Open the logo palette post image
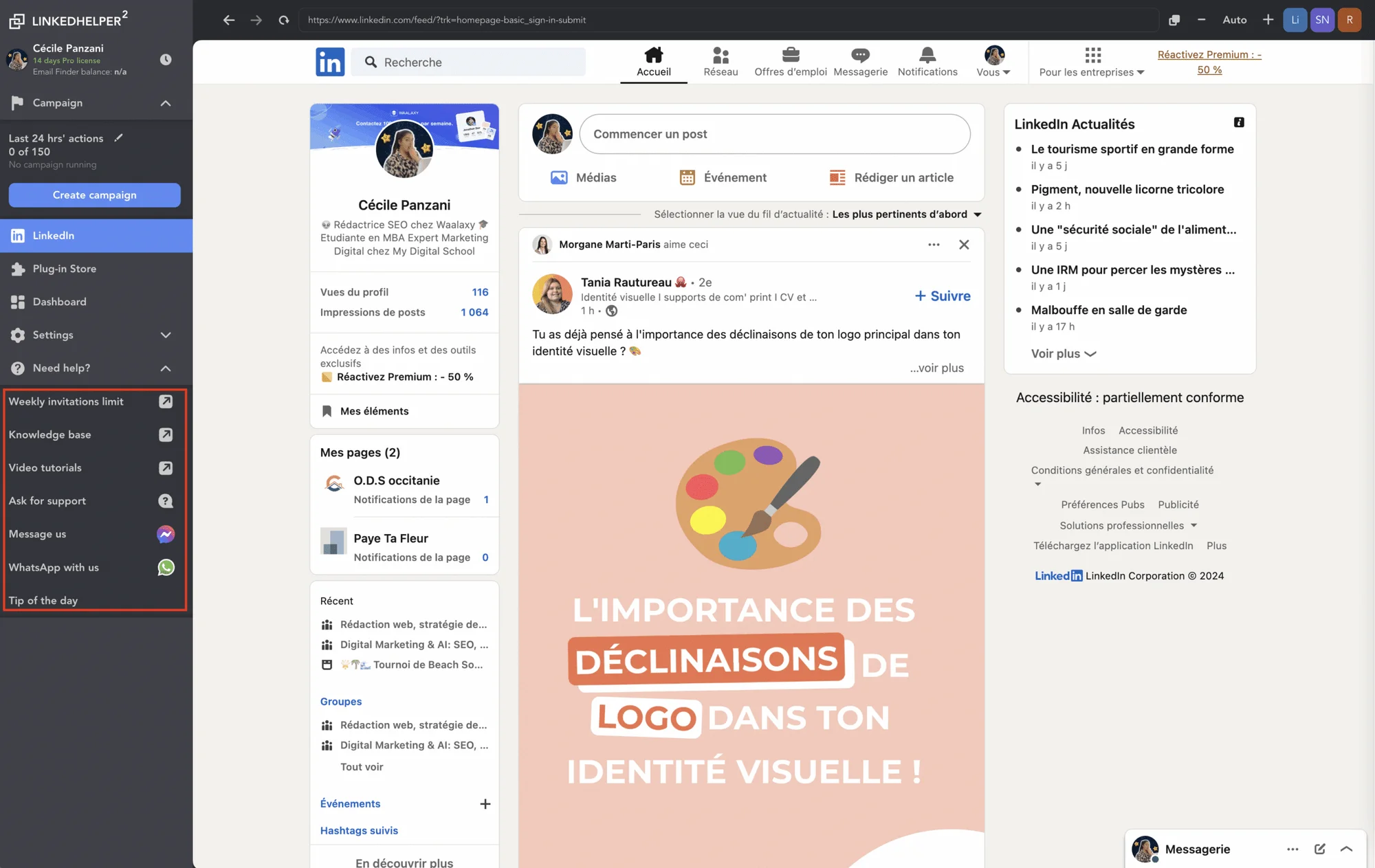 751,625
